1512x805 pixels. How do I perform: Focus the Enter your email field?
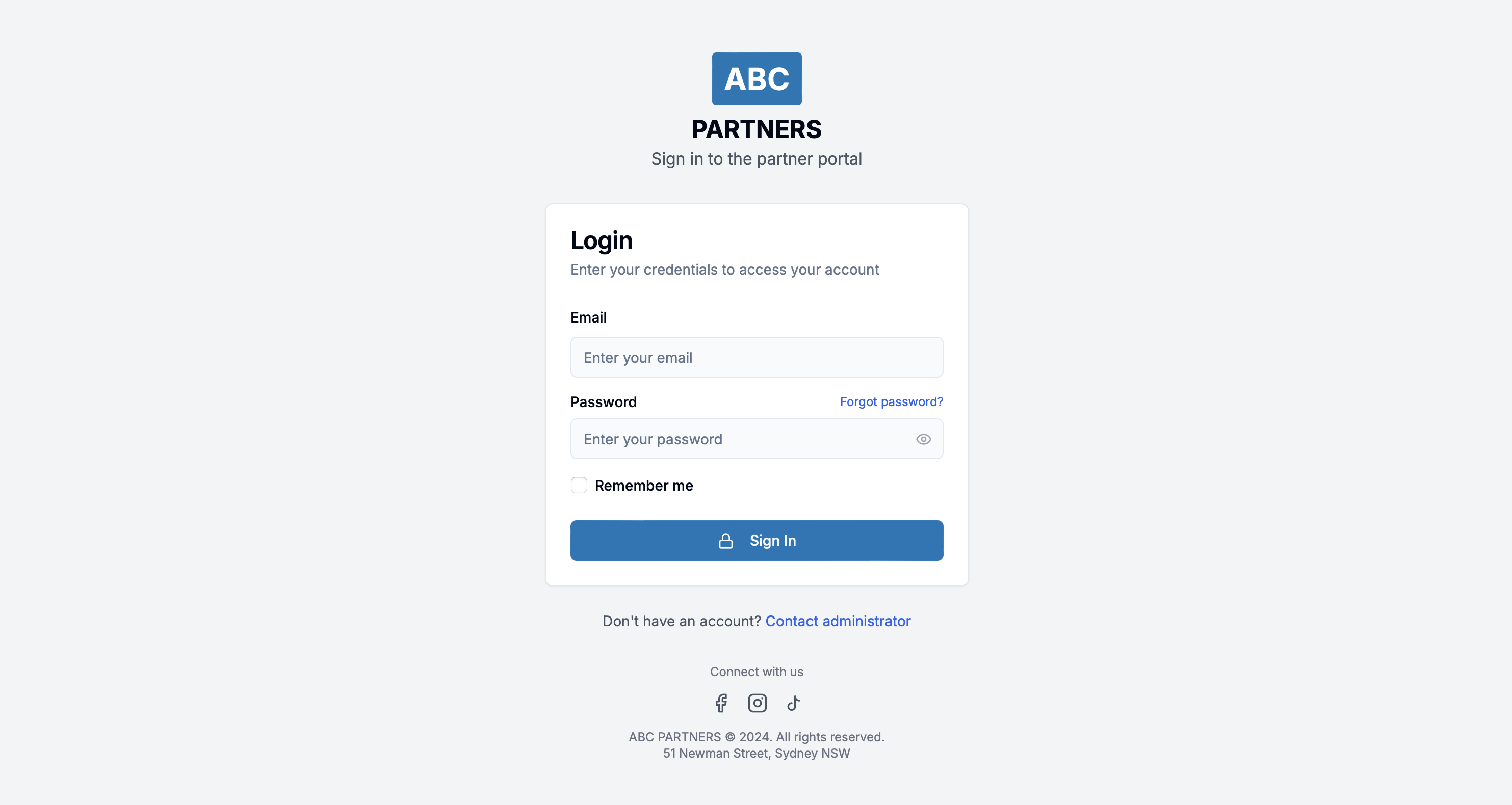[757, 358]
